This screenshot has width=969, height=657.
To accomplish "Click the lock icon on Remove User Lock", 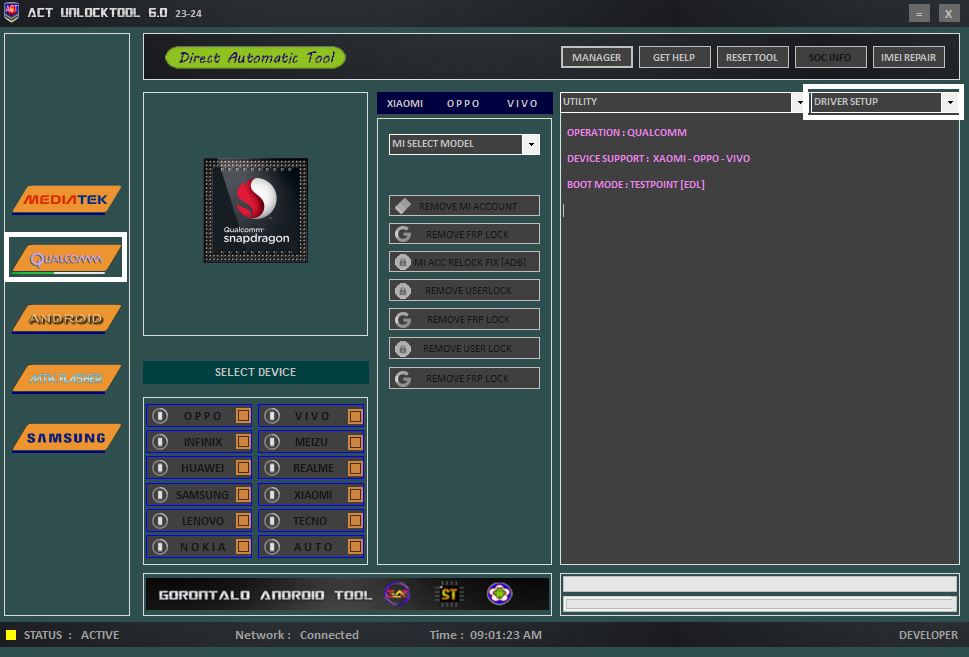I will pyautogui.click(x=403, y=349).
